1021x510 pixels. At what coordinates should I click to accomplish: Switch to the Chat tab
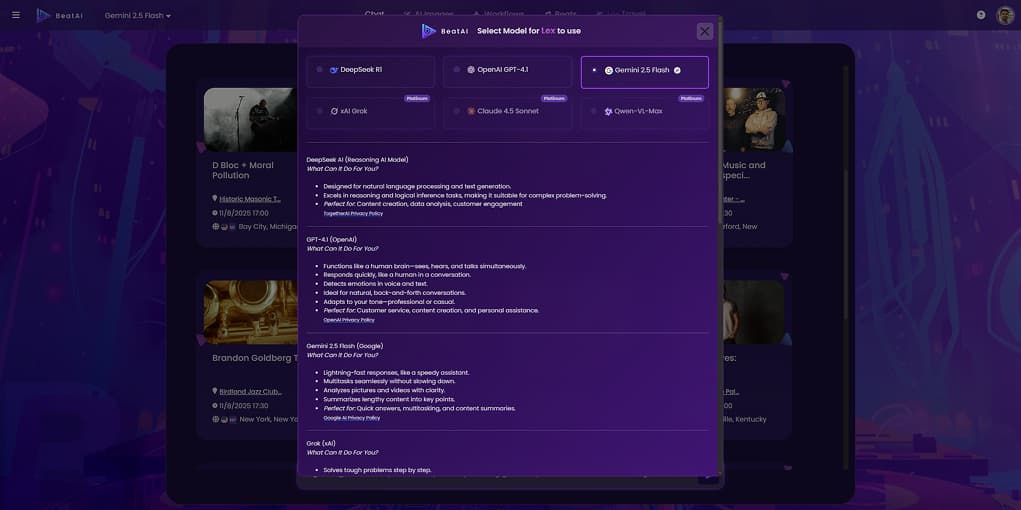(x=374, y=14)
